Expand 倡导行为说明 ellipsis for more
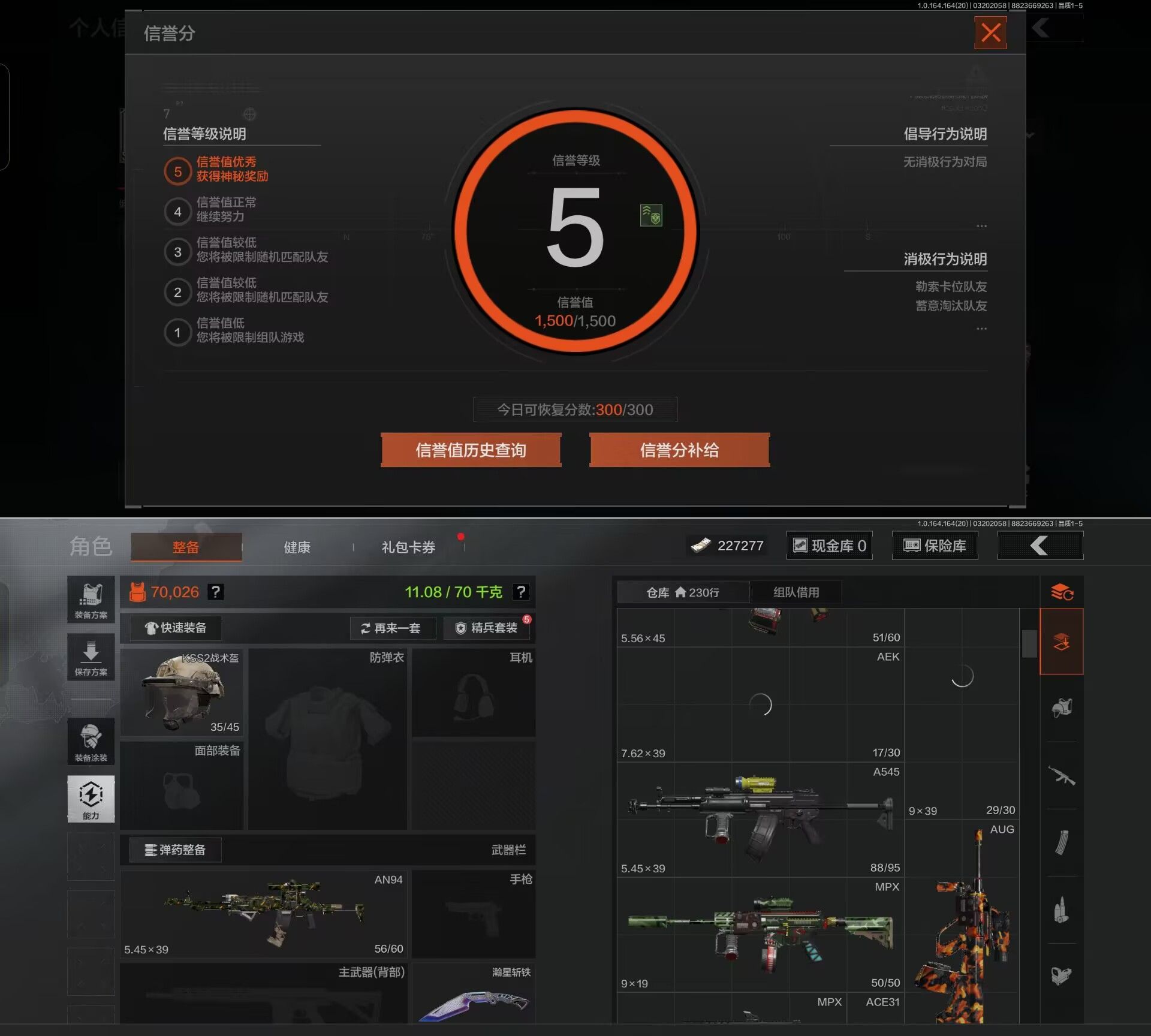 click(x=981, y=226)
